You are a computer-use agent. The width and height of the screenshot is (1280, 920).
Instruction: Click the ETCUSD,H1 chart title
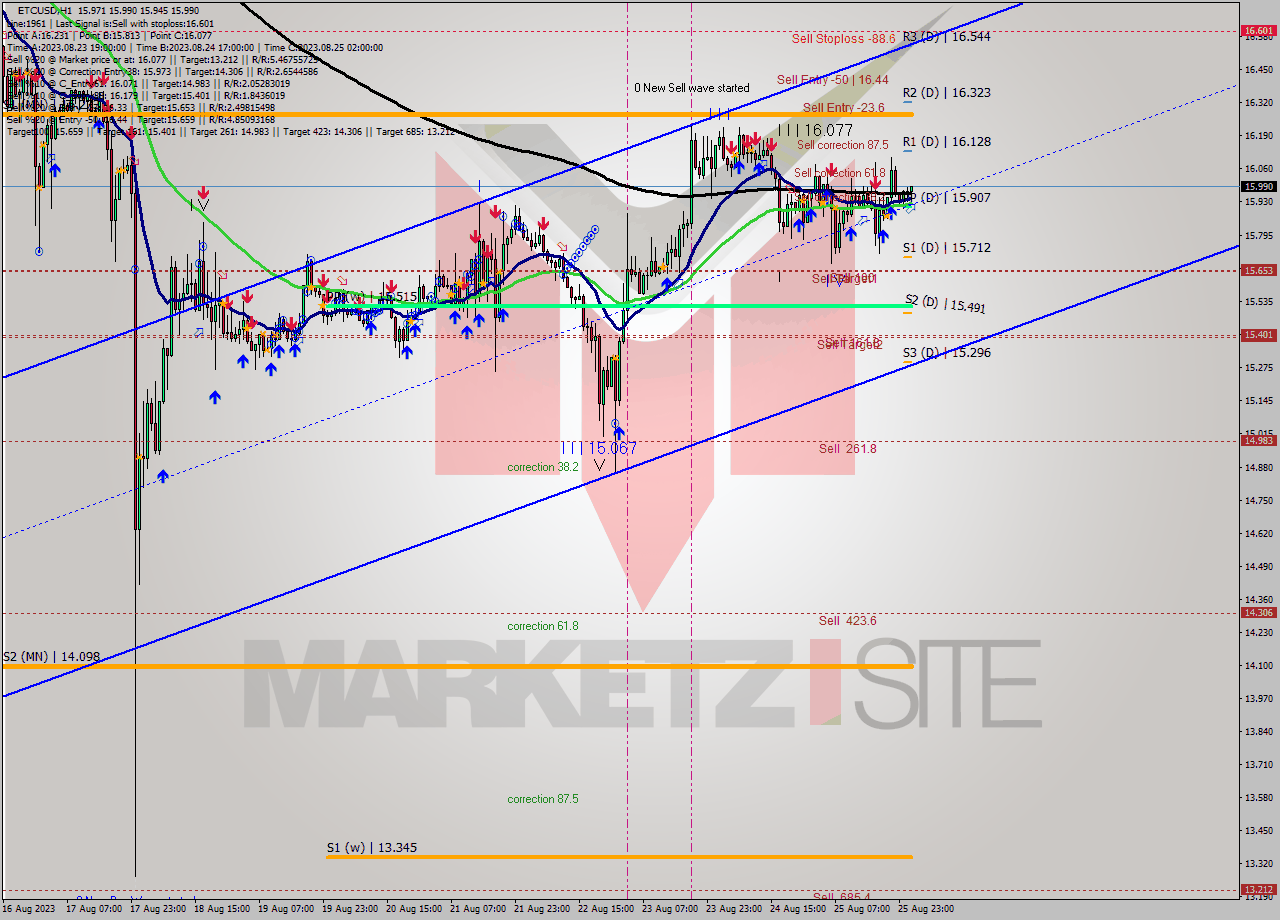(x=44, y=10)
